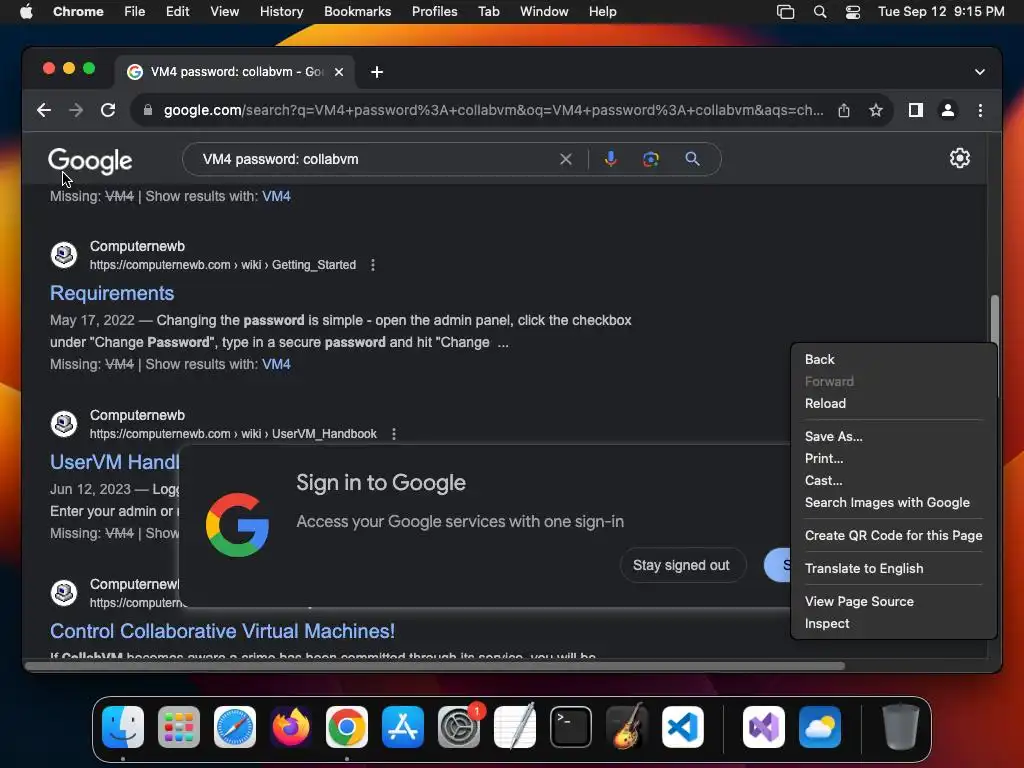
Task: Open System Settings from the dock
Action: (459, 727)
